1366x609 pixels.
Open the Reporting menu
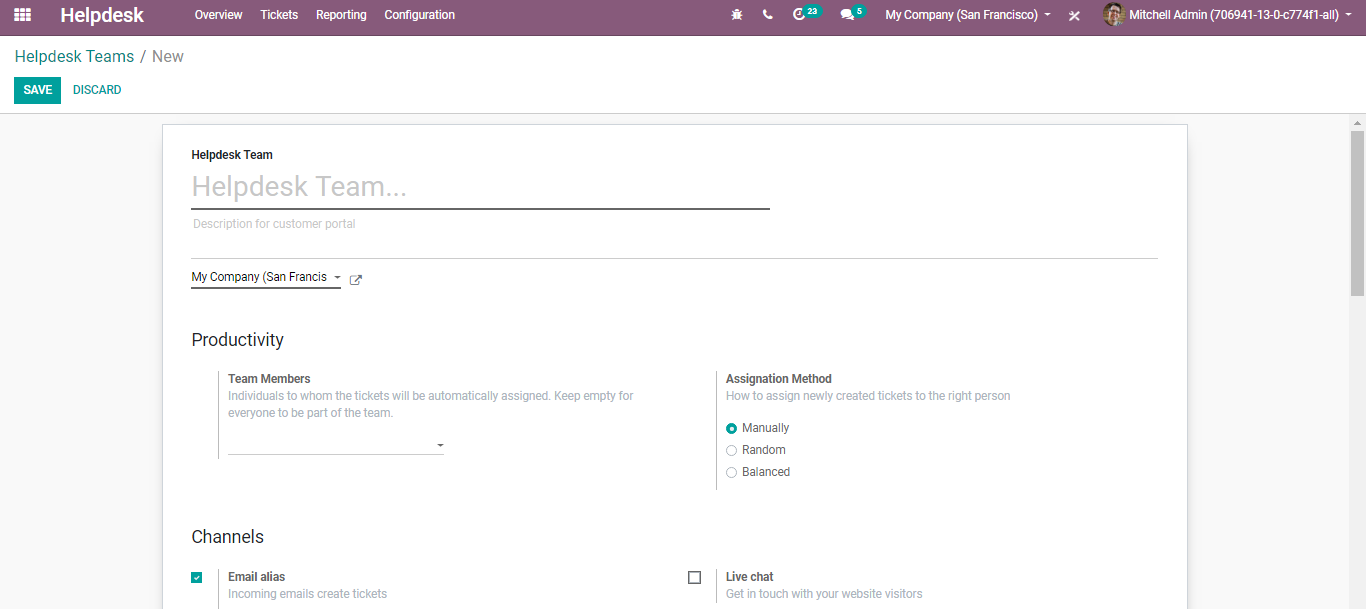coord(341,15)
